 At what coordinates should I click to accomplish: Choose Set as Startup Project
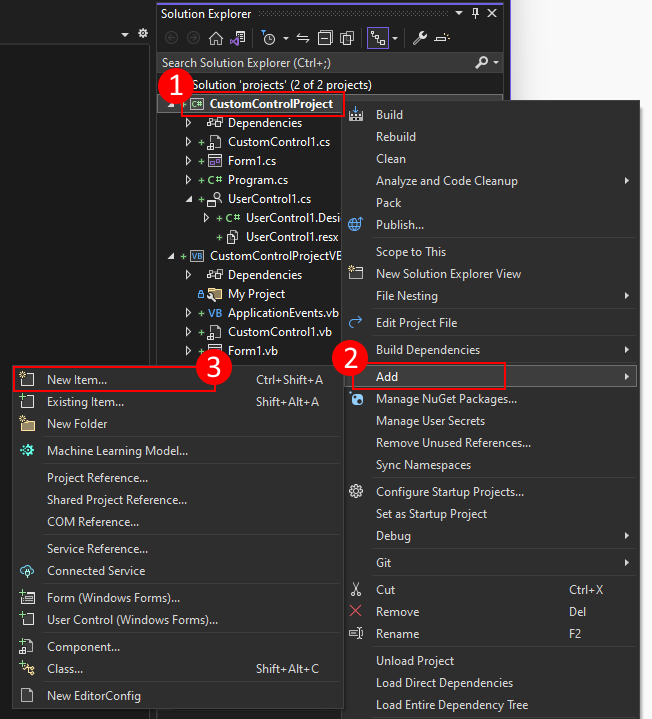click(x=431, y=514)
